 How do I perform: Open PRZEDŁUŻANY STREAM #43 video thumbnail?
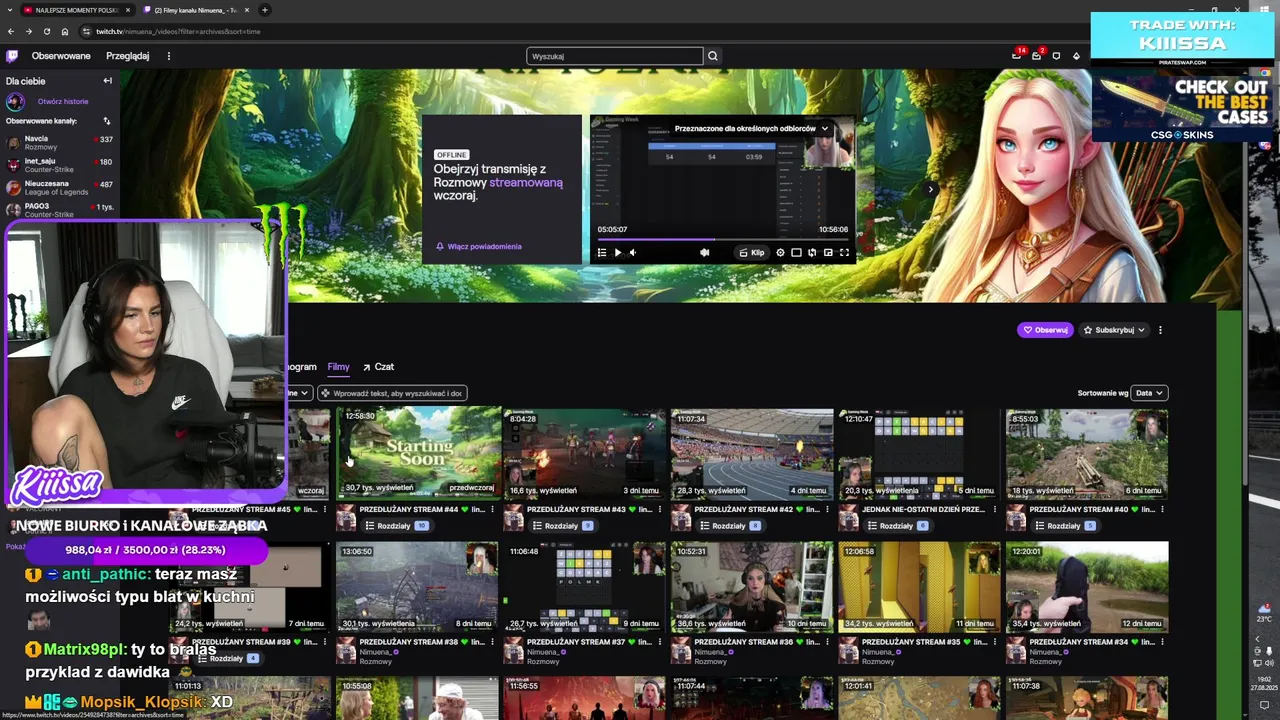click(584, 453)
